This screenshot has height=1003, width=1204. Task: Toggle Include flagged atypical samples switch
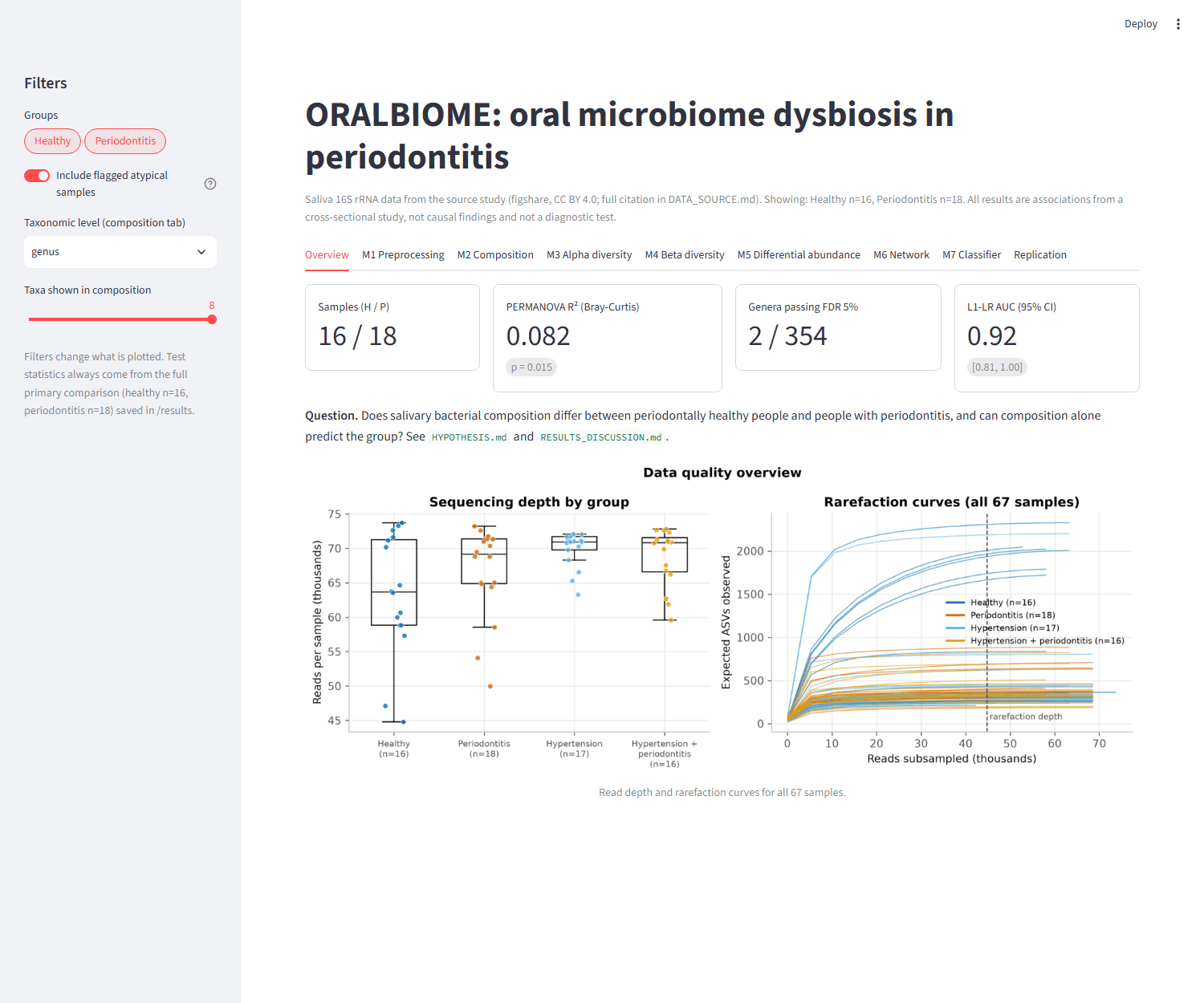click(x=37, y=176)
